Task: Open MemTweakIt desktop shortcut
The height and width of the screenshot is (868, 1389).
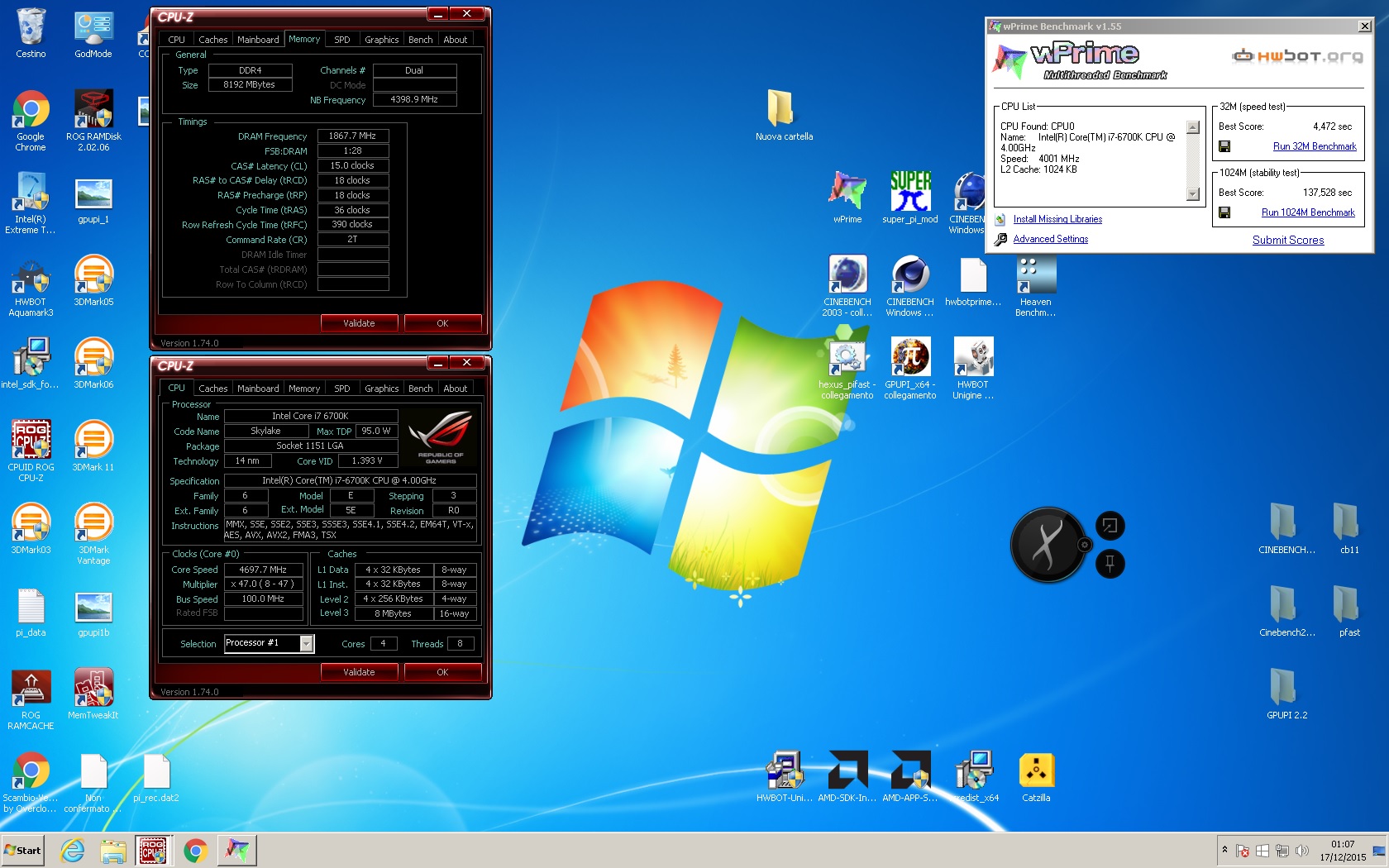Action: [x=93, y=694]
